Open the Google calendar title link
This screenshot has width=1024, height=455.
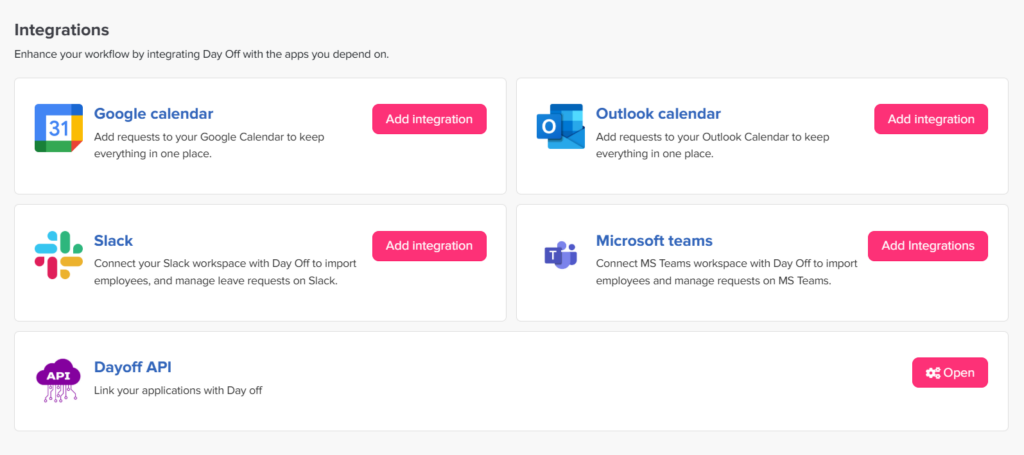point(153,114)
